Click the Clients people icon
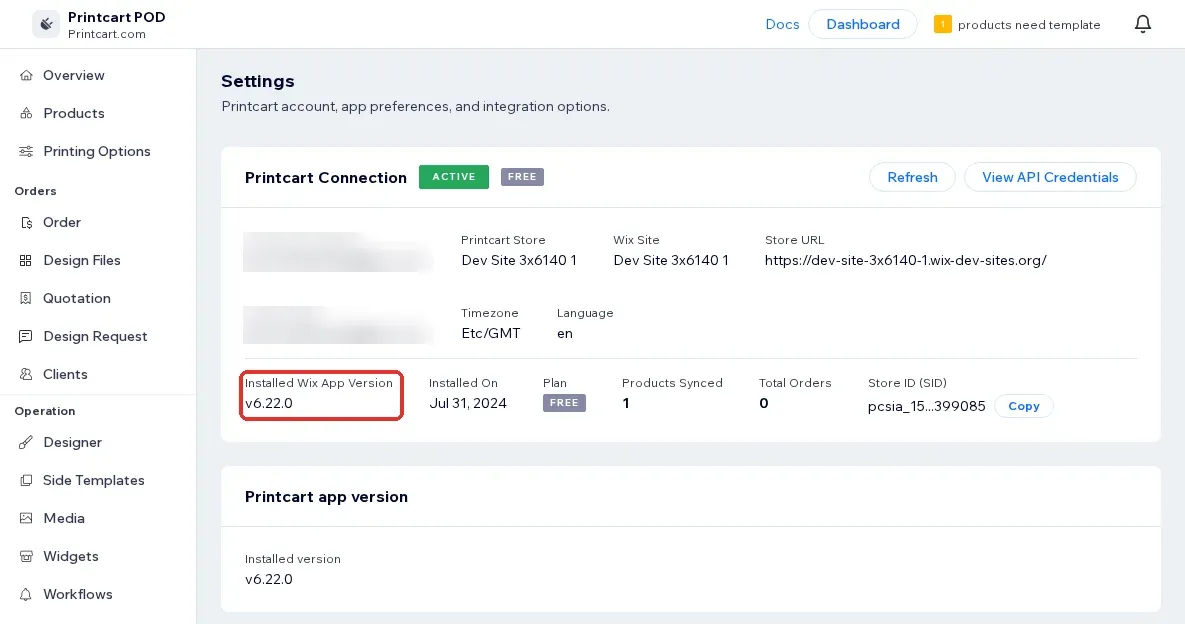The width and height of the screenshot is (1185, 624). [26, 374]
